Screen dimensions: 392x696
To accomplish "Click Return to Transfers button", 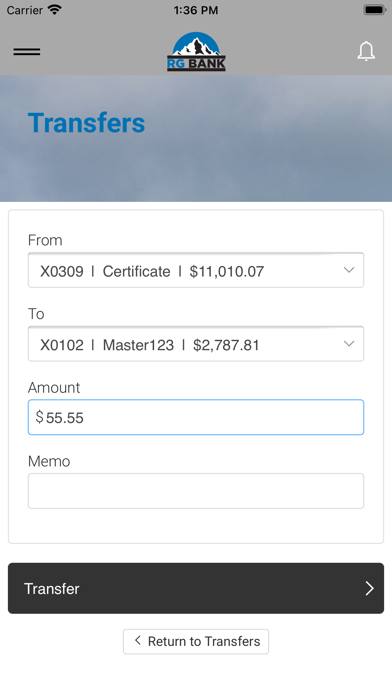I will tap(196, 641).
